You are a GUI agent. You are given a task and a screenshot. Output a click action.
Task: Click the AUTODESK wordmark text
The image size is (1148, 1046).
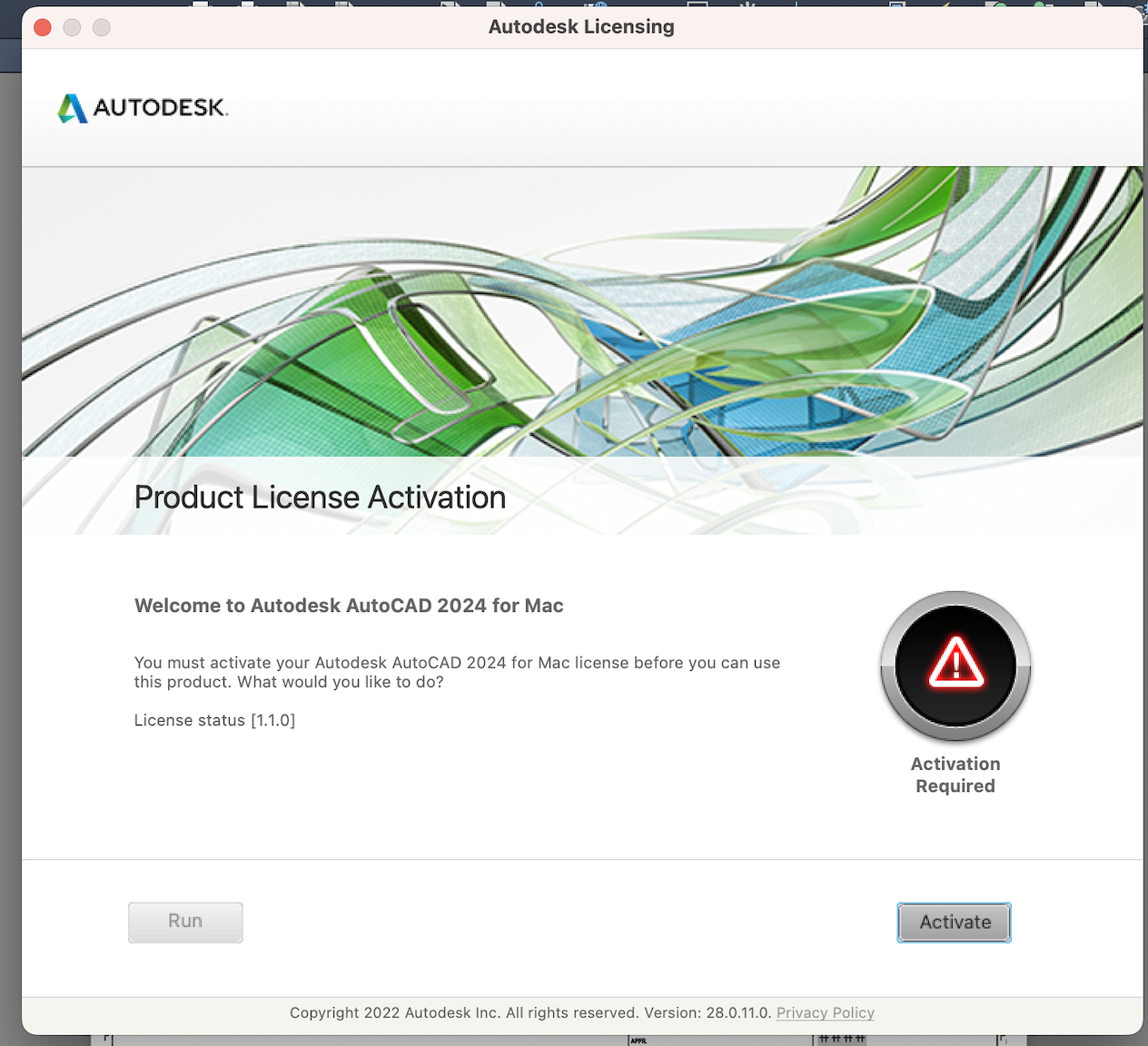coord(160,108)
